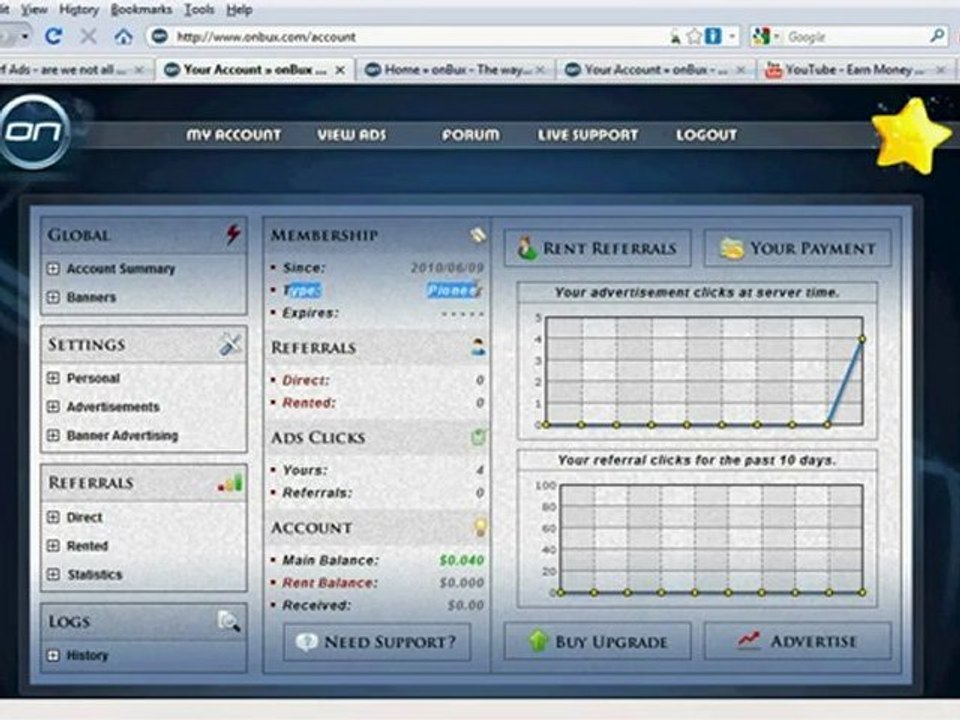Viewport: 960px width, 720px height.
Task: Expand the Rented referrals item
Action: [x=53, y=546]
